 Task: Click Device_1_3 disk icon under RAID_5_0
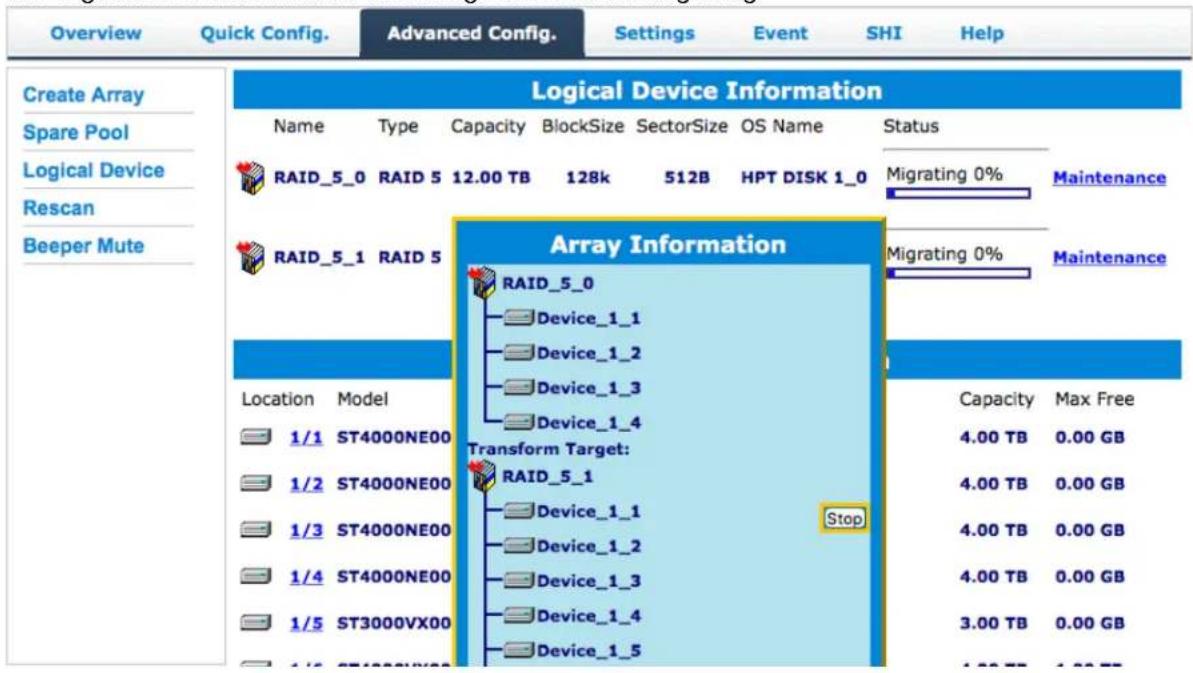pyautogui.click(x=518, y=387)
